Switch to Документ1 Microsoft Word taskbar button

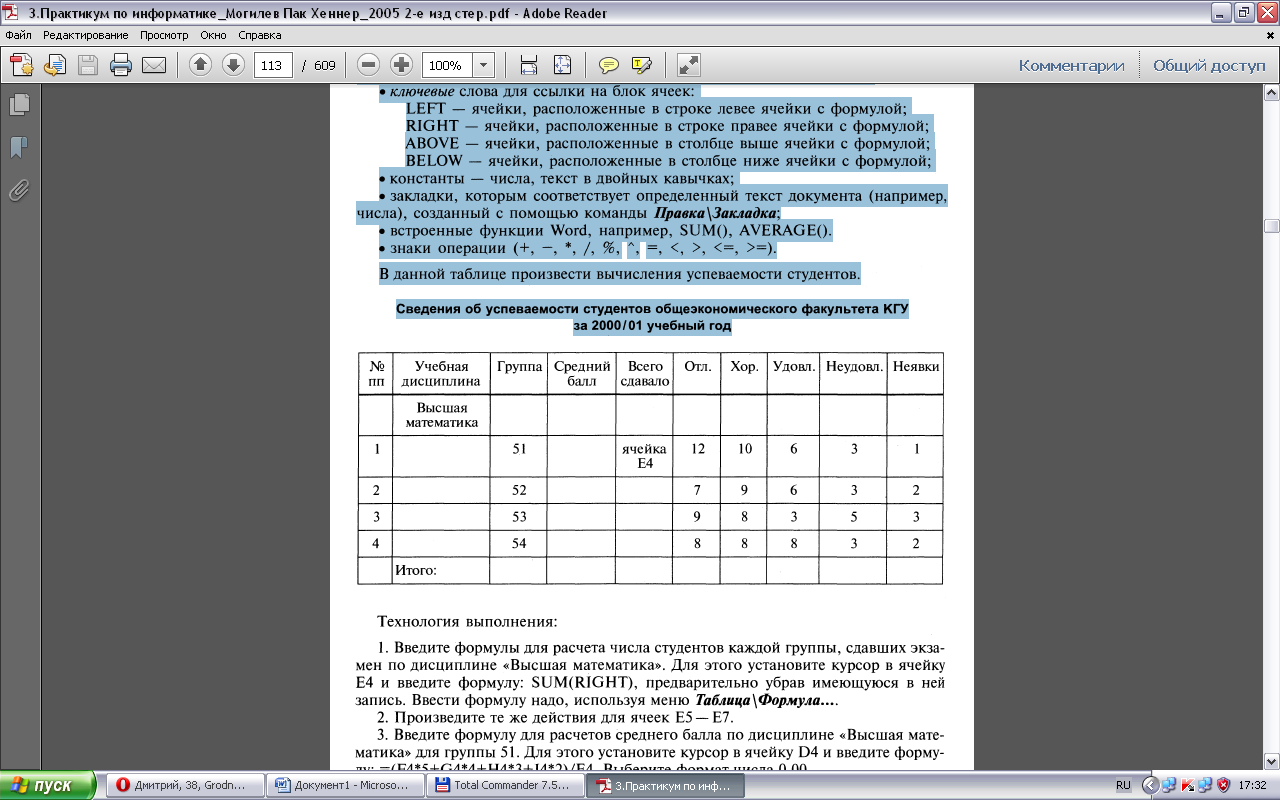click(345, 785)
